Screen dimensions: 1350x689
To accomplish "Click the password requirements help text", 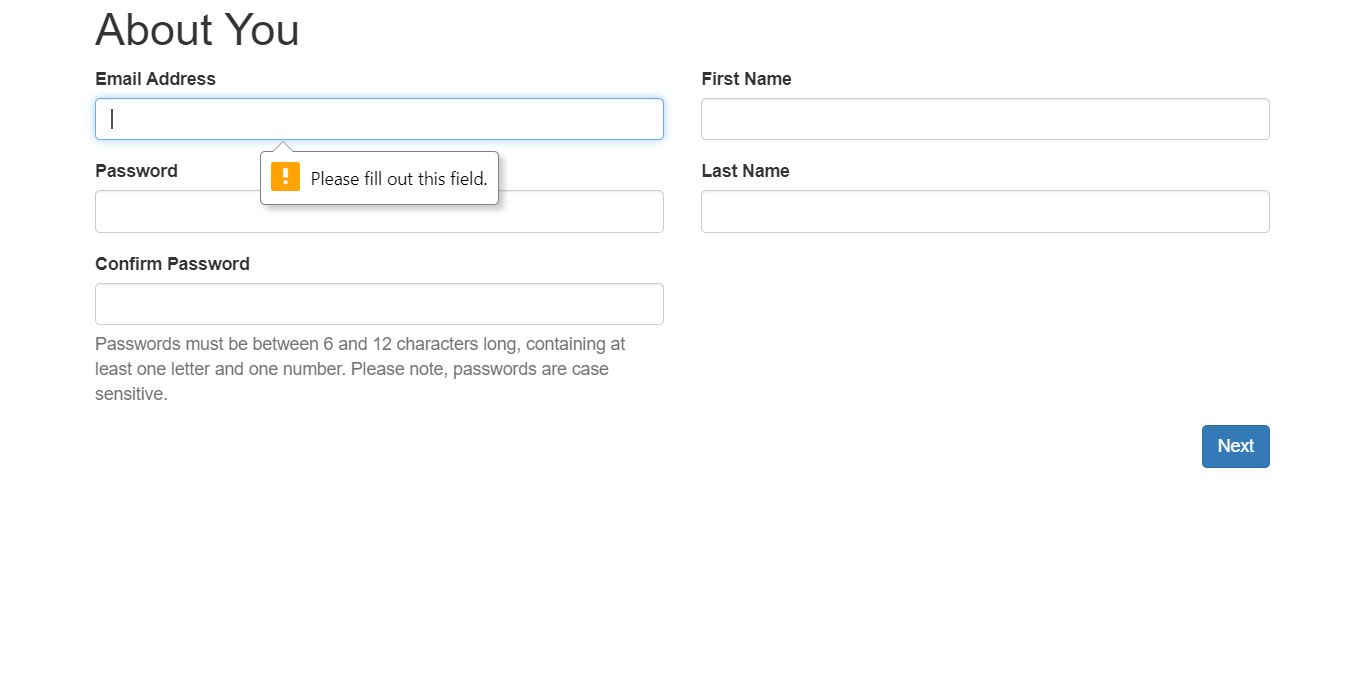I will pos(359,368).
